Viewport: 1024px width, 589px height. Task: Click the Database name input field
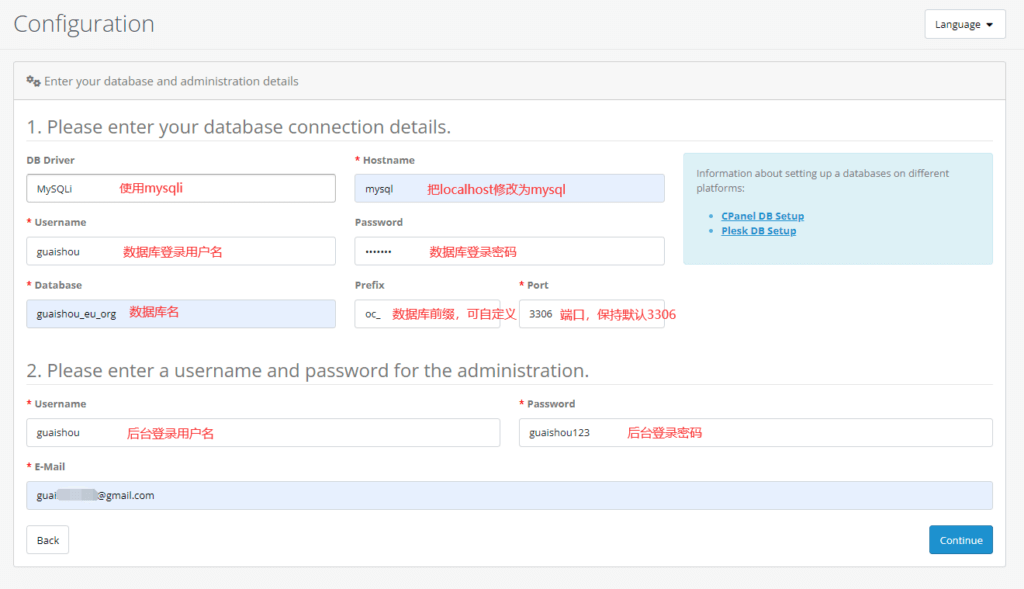(x=180, y=313)
